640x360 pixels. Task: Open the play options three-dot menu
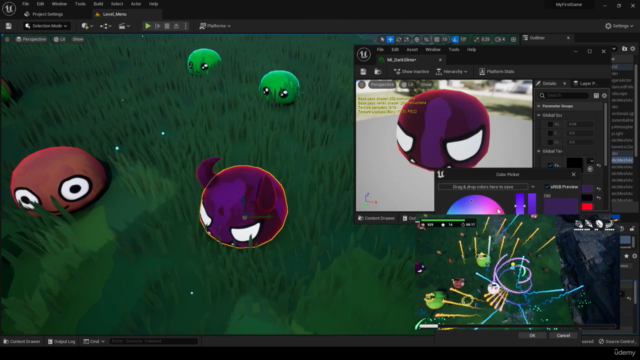(x=186, y=26)
